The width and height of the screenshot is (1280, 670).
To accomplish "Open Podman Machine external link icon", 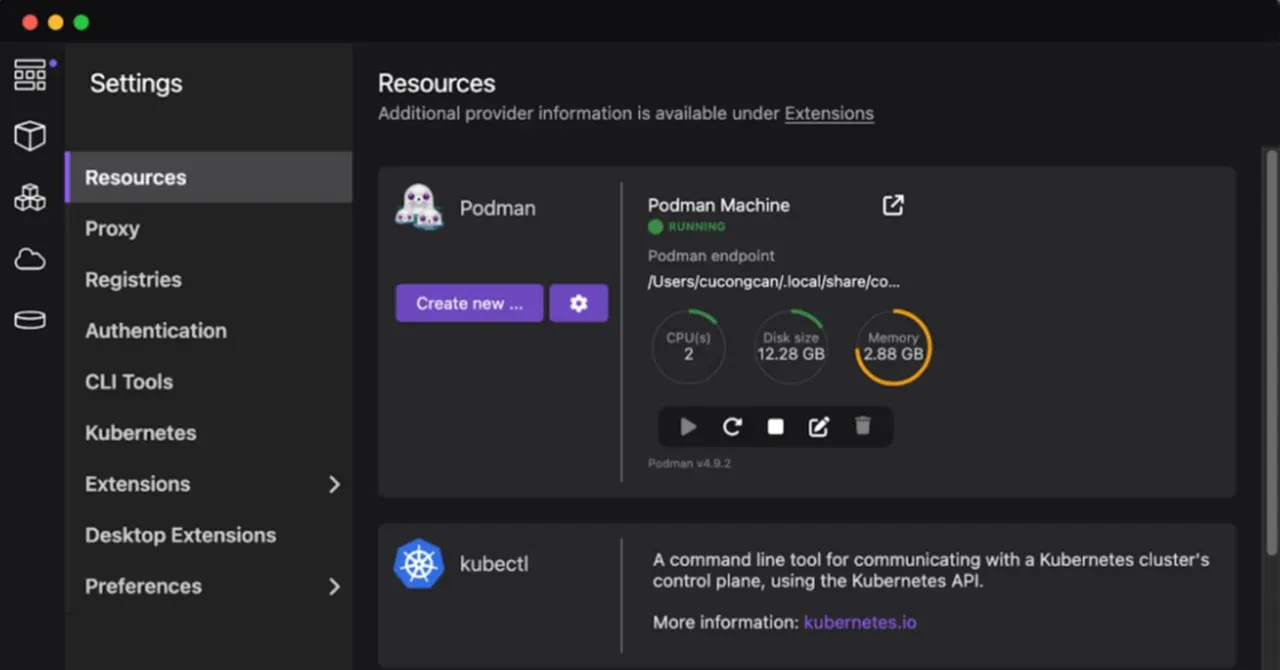I will click(893, 205).
